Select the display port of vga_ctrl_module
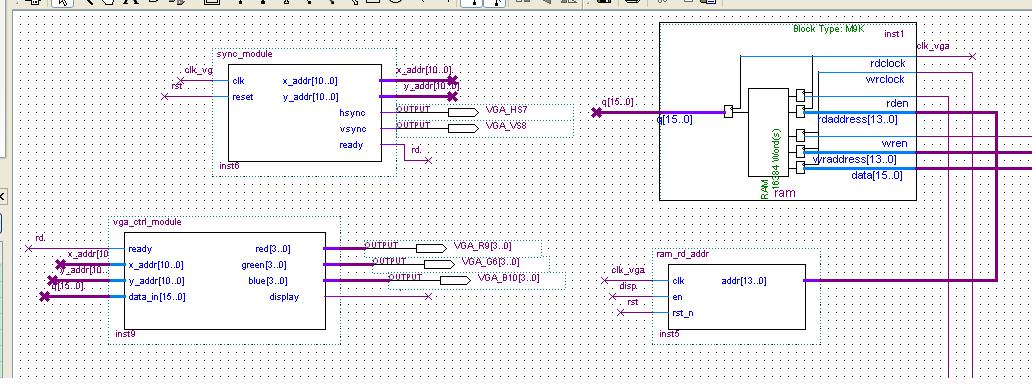1032x384 pixels. (x=284, y=297)
